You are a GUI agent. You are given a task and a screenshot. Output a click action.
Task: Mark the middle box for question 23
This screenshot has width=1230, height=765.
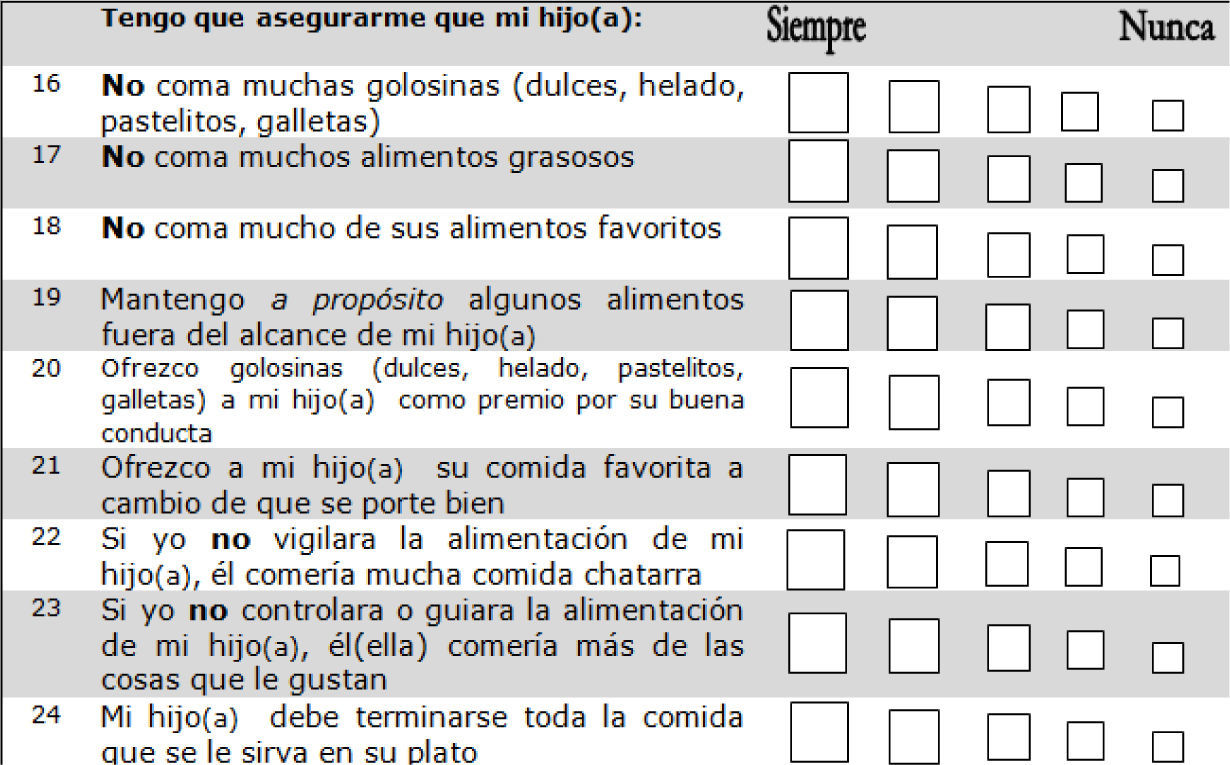tap(1008, 647)
